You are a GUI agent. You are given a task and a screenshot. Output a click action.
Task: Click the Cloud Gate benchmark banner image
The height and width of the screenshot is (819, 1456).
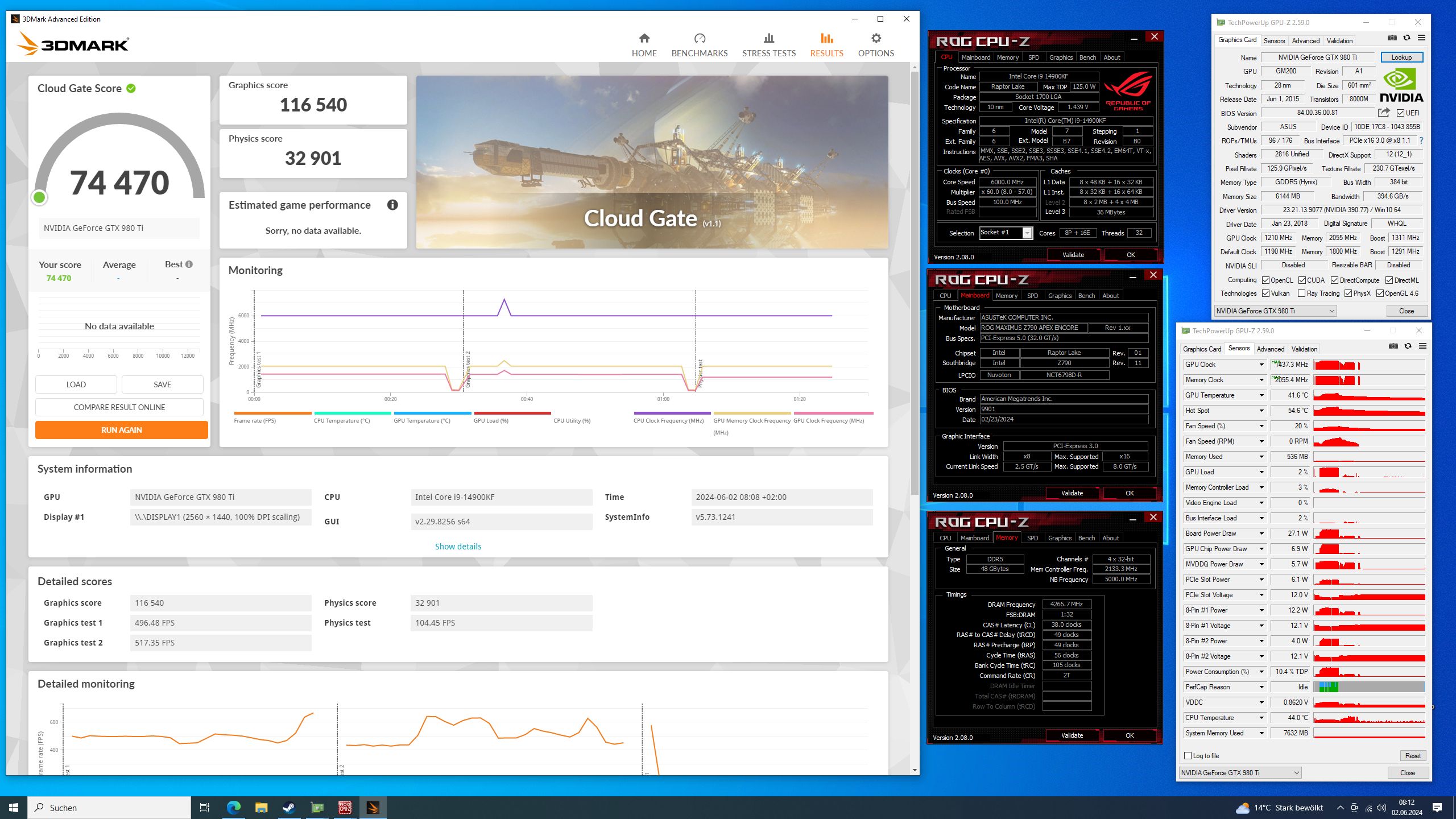point(652,162)
